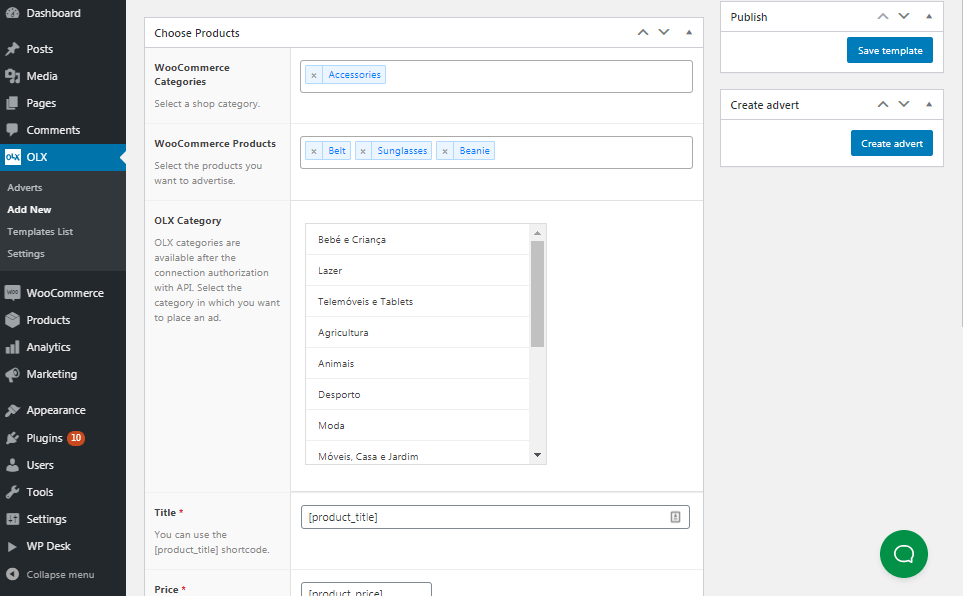Screen dimensions: 963x596
Task: Click into the WooCommerce Products field
Action: tap(496, 152)
